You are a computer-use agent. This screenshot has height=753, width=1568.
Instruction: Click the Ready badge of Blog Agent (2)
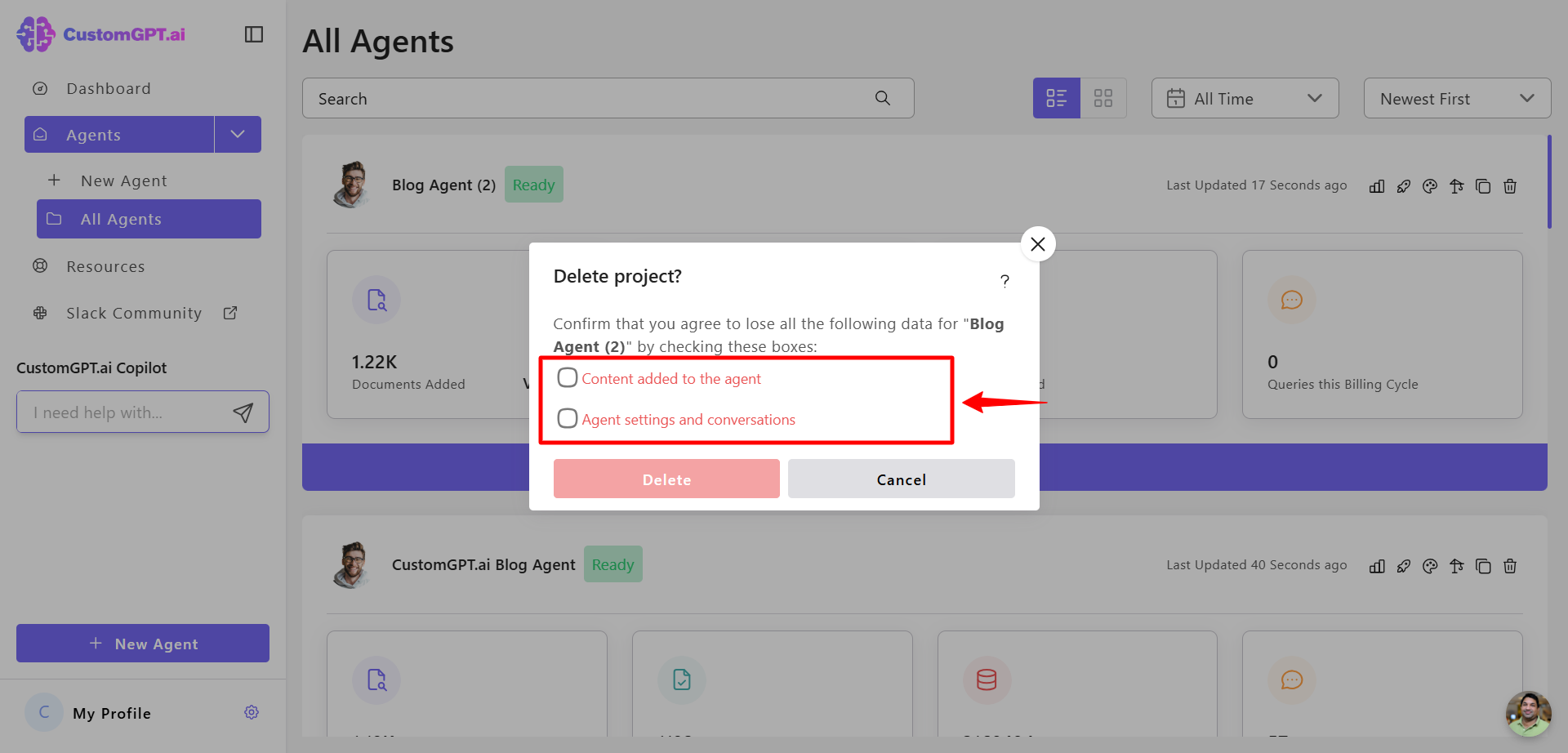(x=534, y=185)
